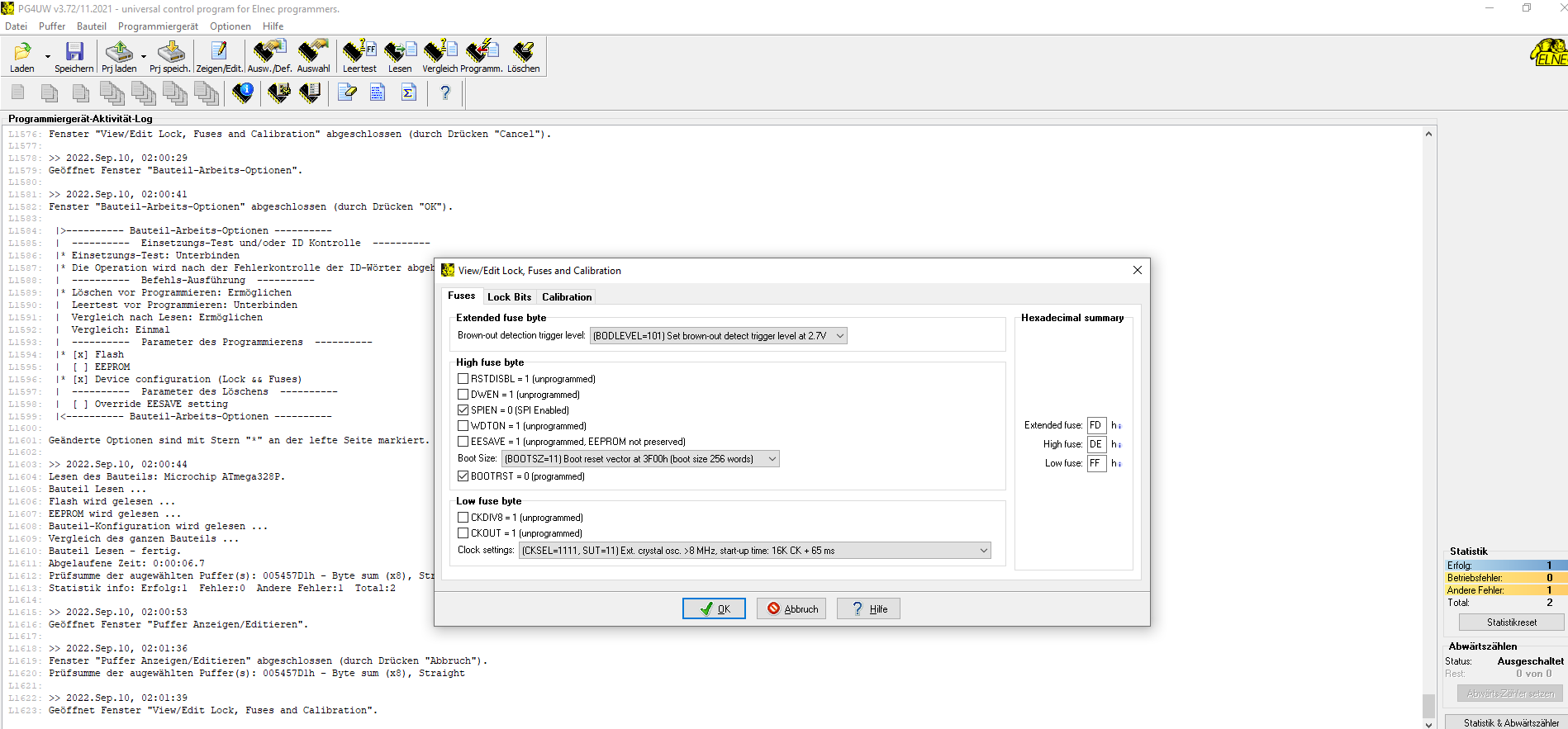Confirm fuse dialog with OK button

[x=714, y=608]
